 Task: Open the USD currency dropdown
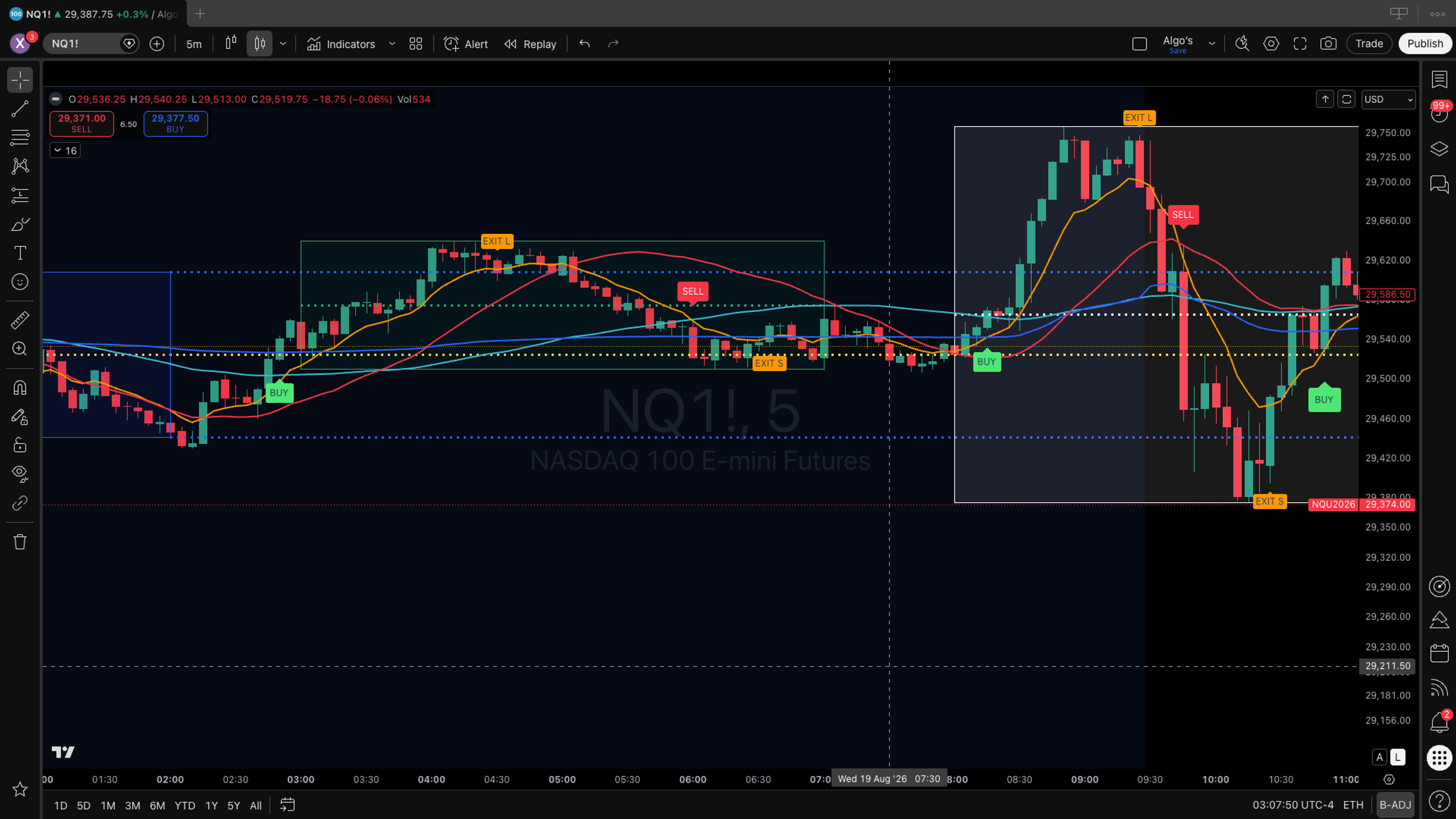[1388, 100]
